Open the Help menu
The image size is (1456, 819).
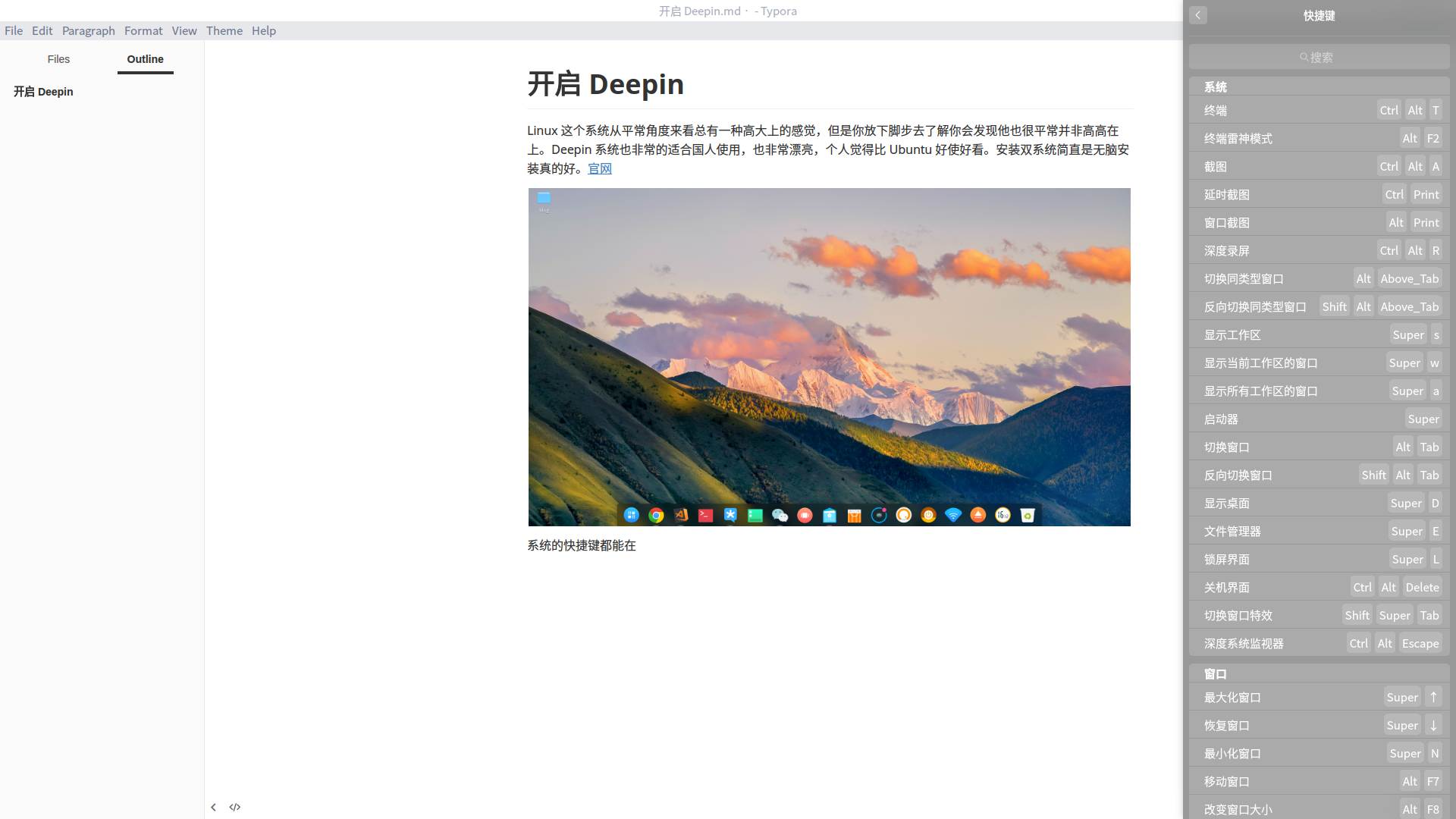(264, 30)
